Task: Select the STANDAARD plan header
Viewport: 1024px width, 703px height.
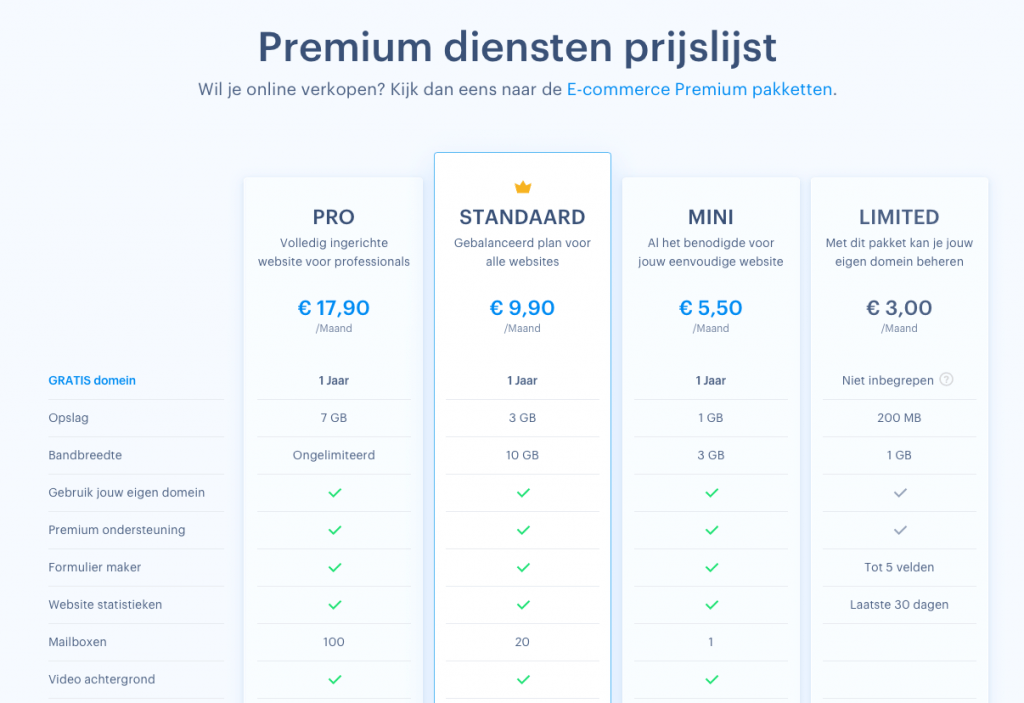Action: click(x=522, y=216)
